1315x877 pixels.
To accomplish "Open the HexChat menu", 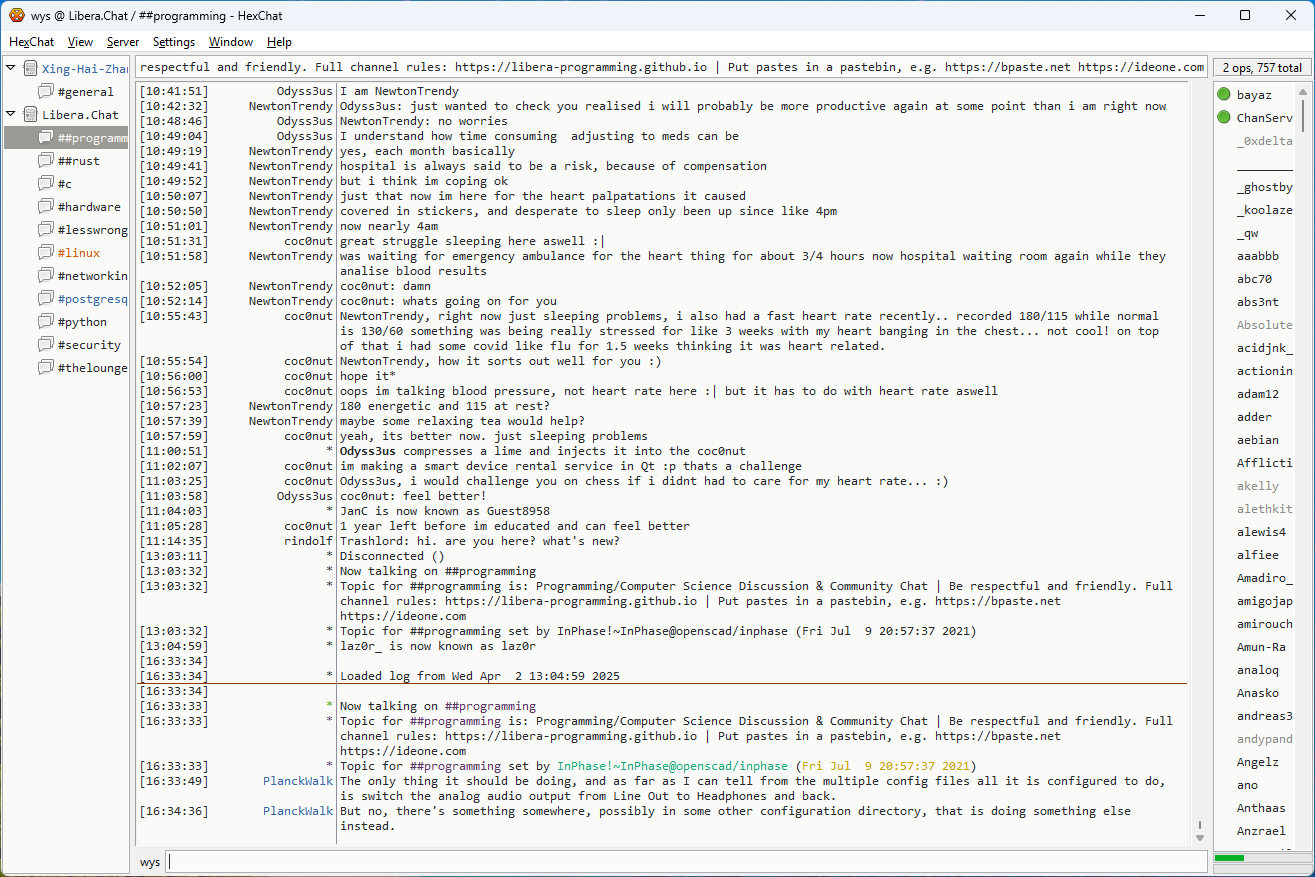I will pos(32,42).
